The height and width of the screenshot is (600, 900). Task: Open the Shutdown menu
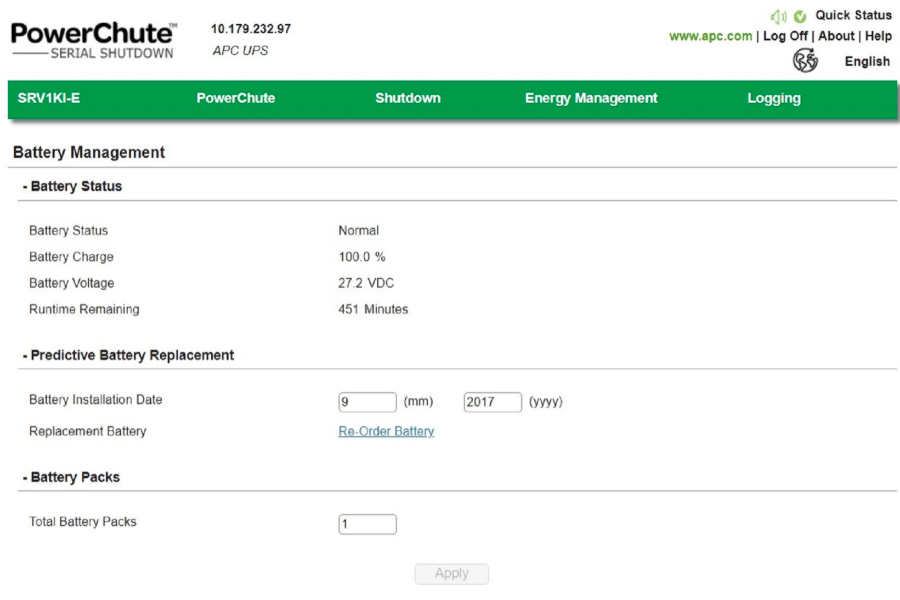(408, 98)
